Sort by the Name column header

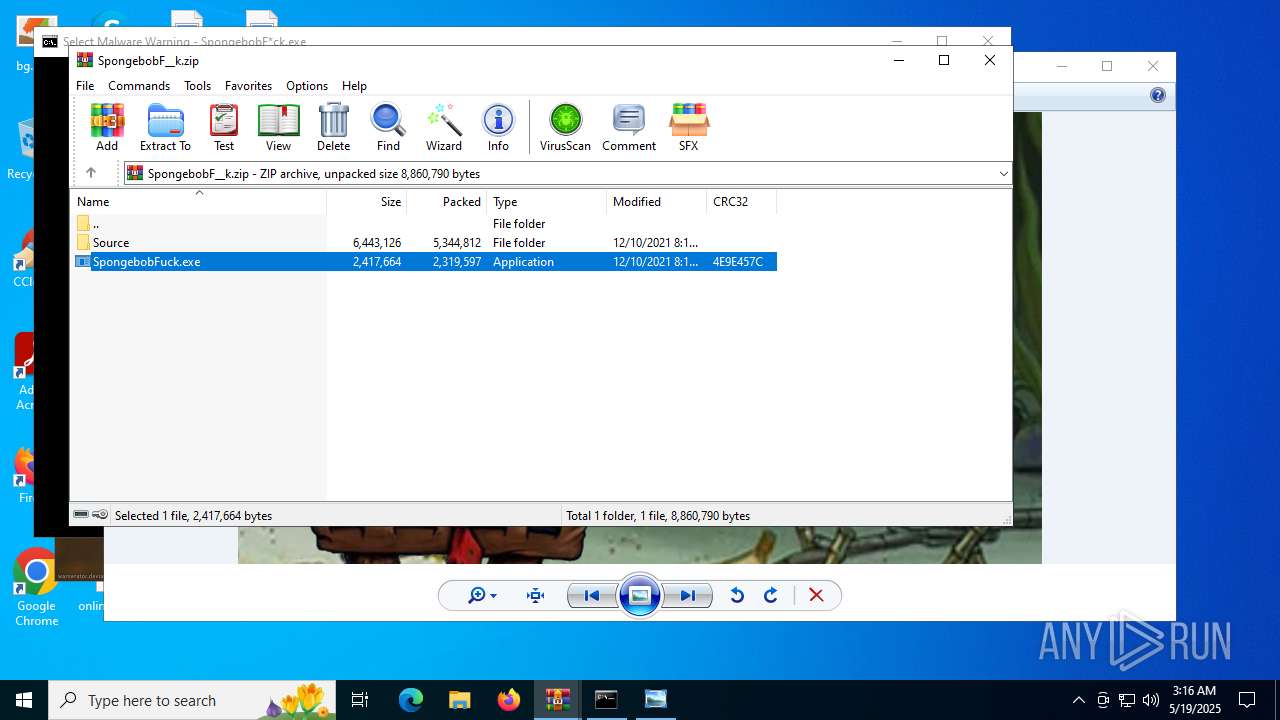click(x=198, y=201)
